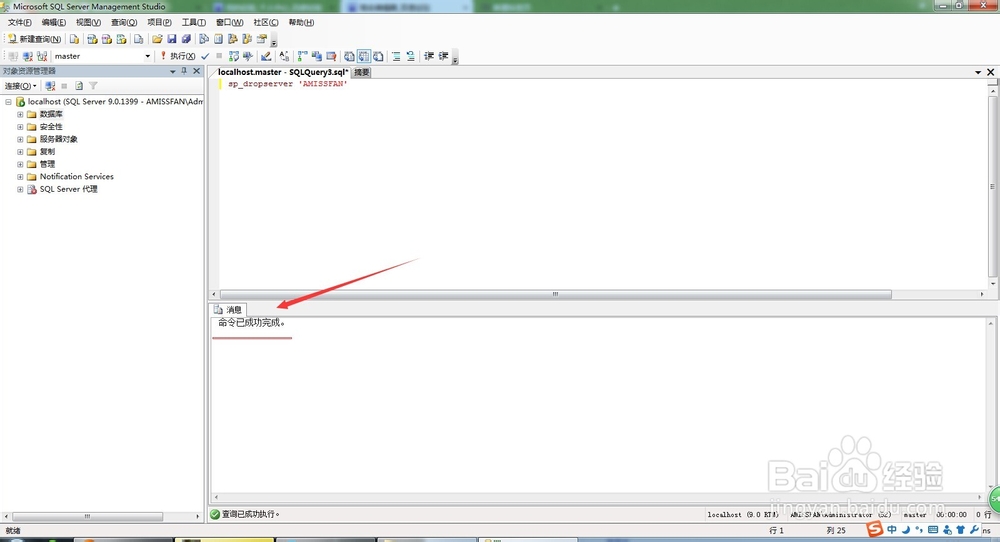The image size is (1000, 542).
Task: Parse the query with the checkmark icon
Action: [205, 56]
